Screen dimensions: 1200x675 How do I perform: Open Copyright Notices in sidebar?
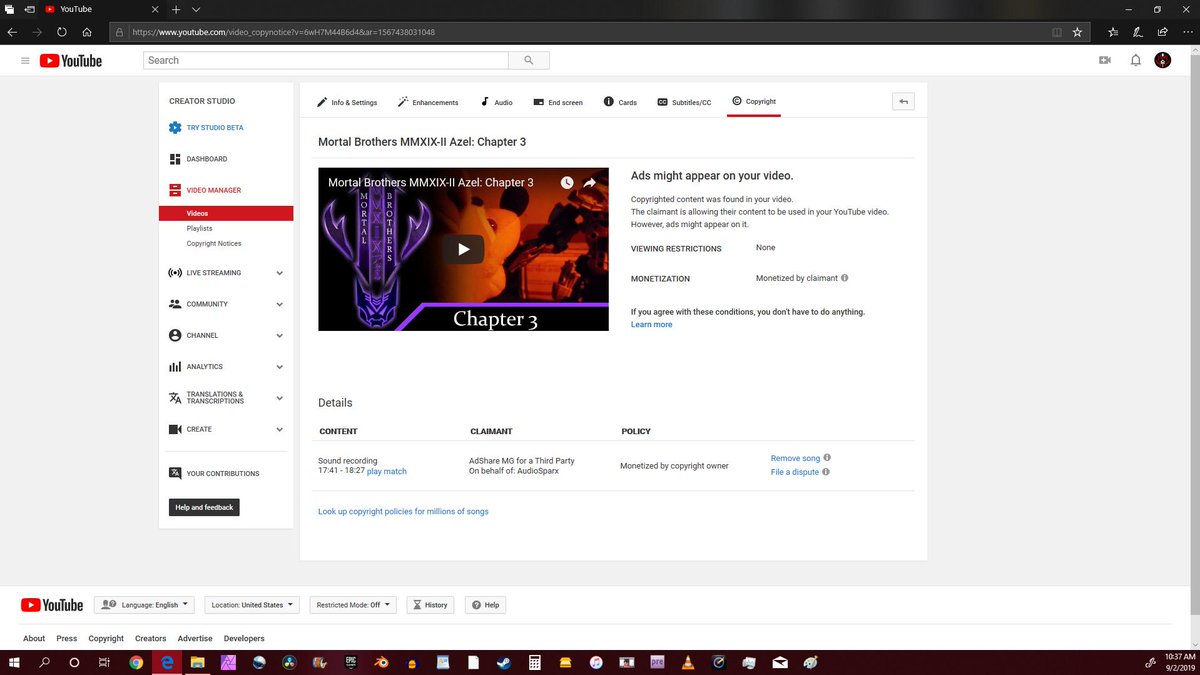(214, 243)
